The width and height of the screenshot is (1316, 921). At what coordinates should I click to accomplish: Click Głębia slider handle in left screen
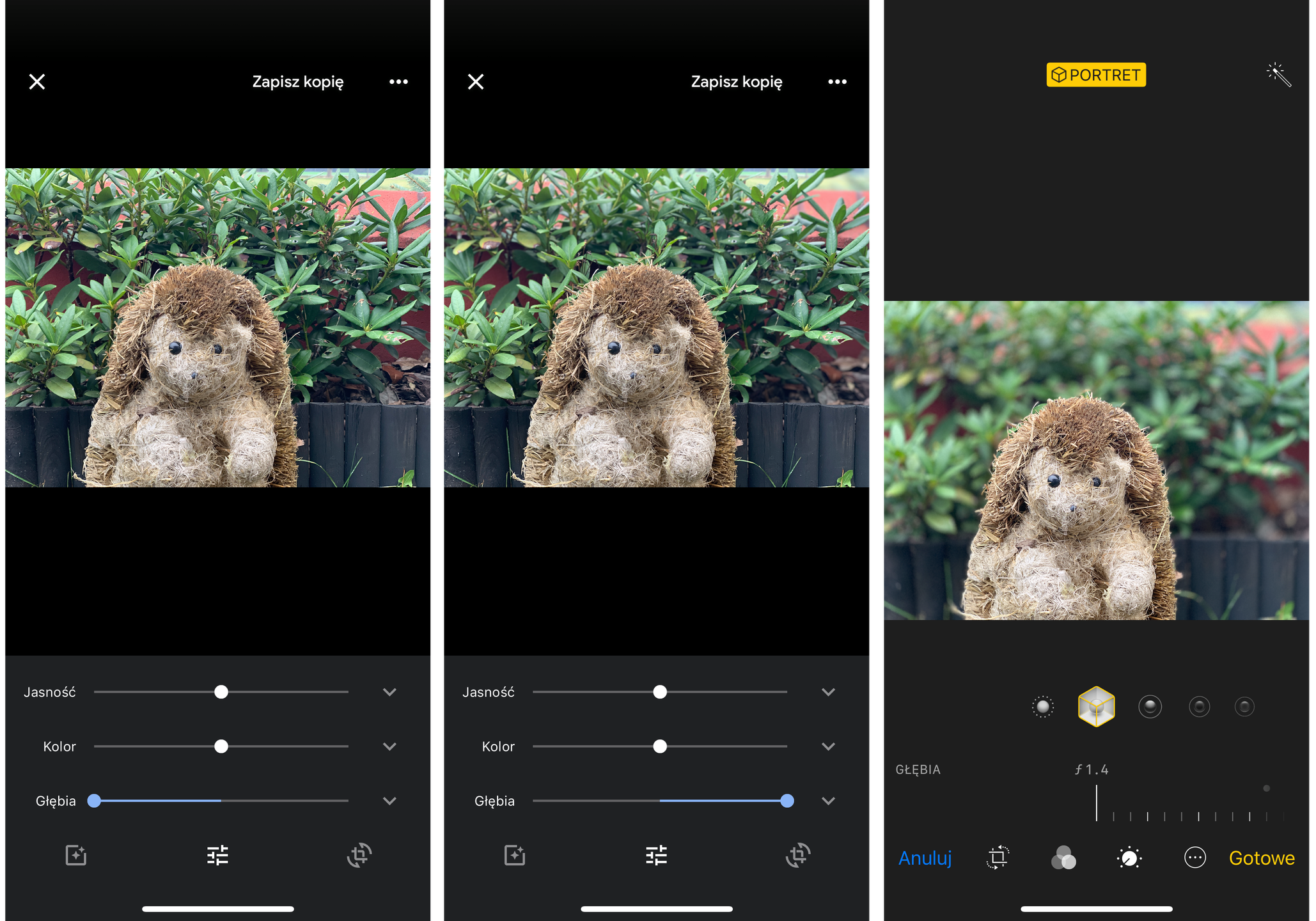pyautogui.click(x=94, y=801)
